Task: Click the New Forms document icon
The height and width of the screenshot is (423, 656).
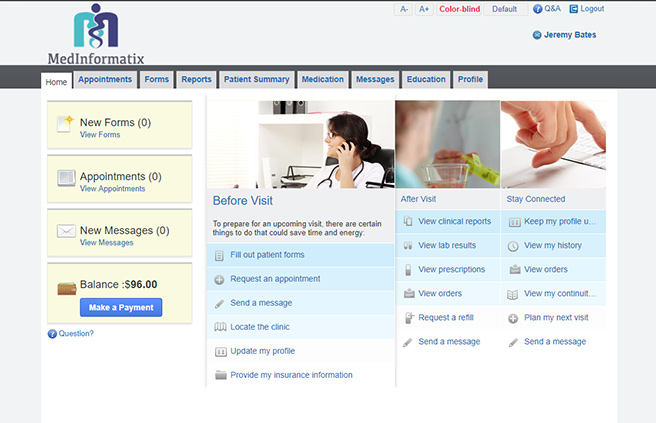Action: pos(65,124)
